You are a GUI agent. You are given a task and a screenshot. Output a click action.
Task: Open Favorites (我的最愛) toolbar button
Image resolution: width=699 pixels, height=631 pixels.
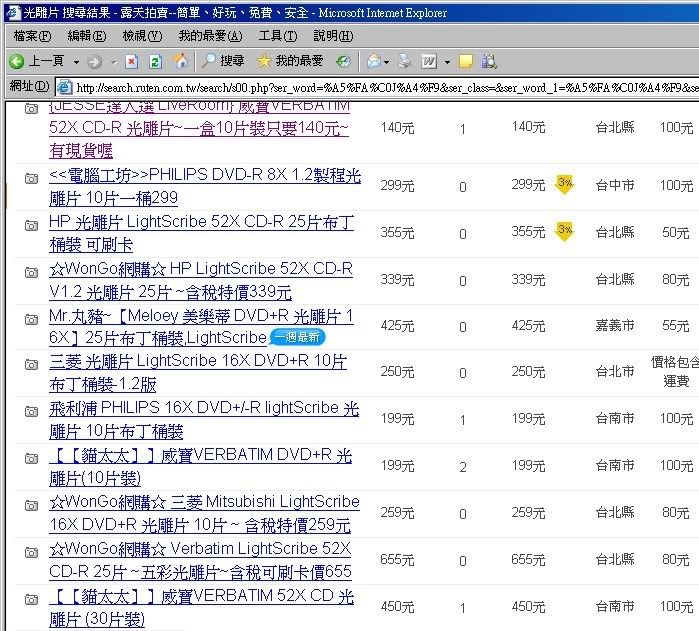coord(290,61)
